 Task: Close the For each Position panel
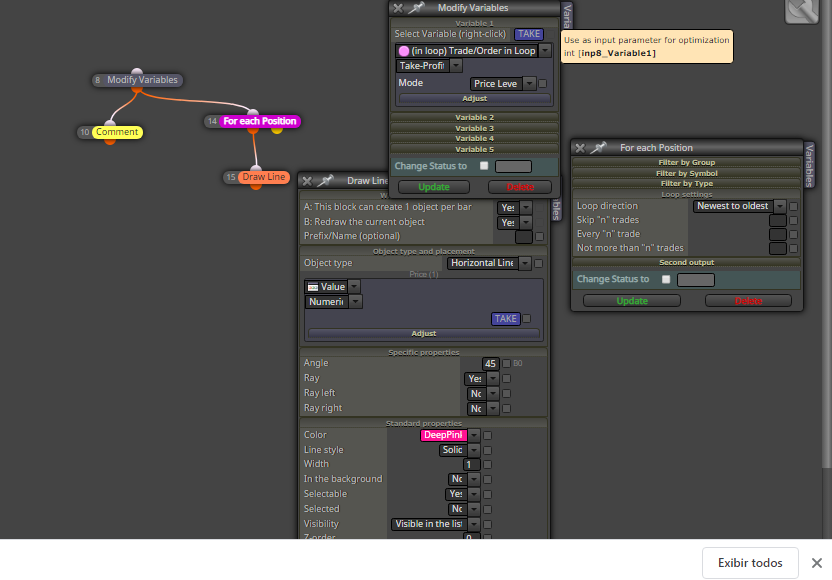(x=580, y=148)
